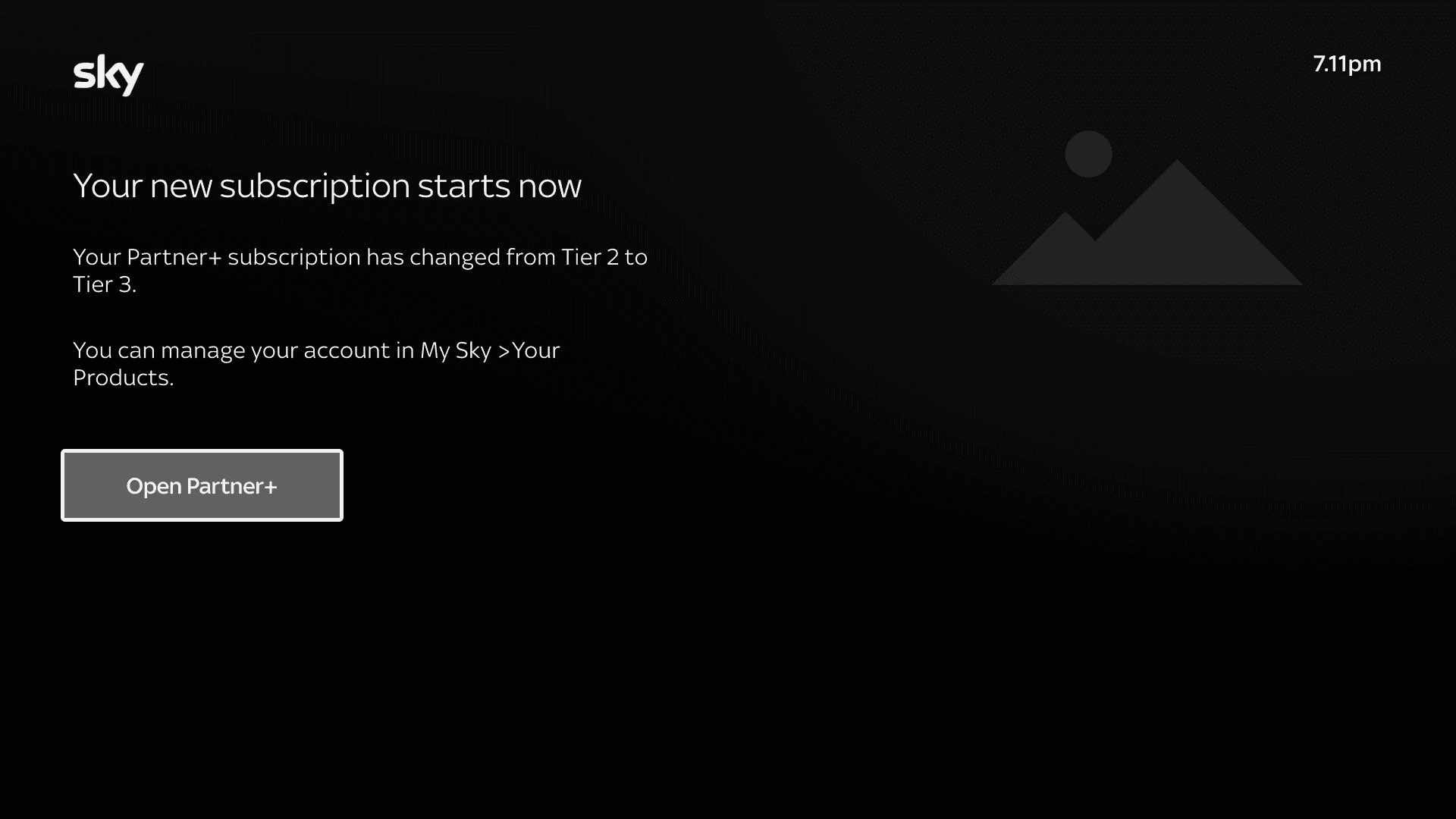1456x819 pixels.
Task: Select the Open Partner+ button
Action: (x=202, y=485)
